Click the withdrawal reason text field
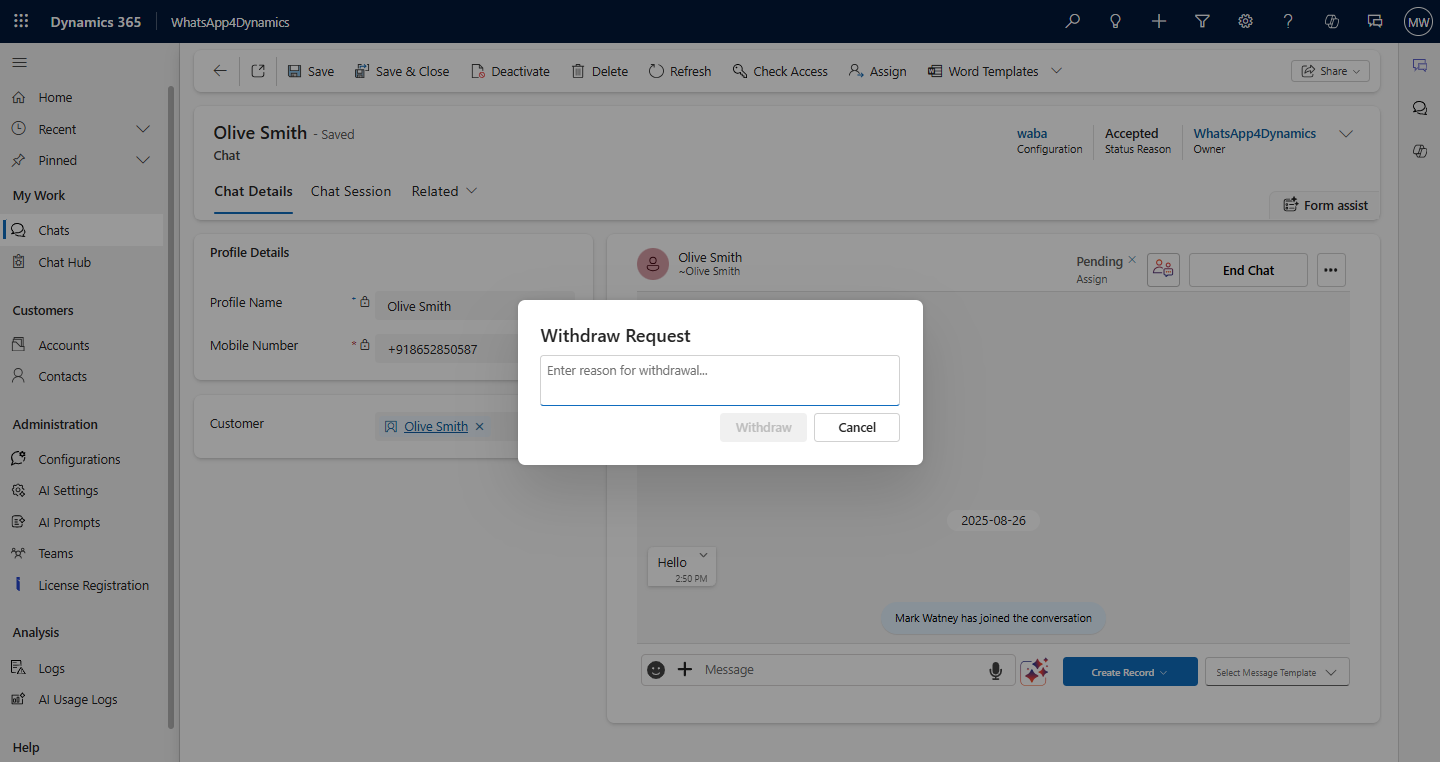 click(719, 380)
